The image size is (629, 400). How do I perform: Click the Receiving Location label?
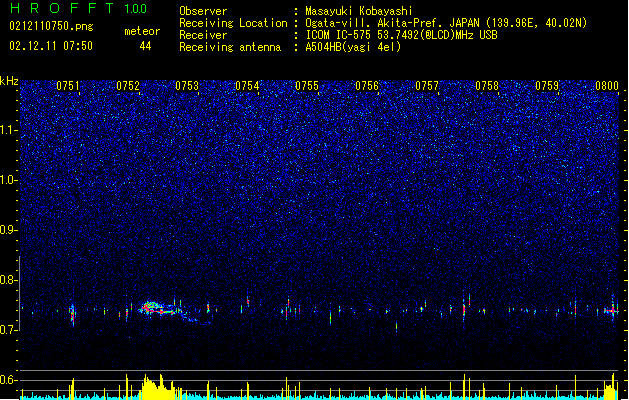(x=233, y=23)
